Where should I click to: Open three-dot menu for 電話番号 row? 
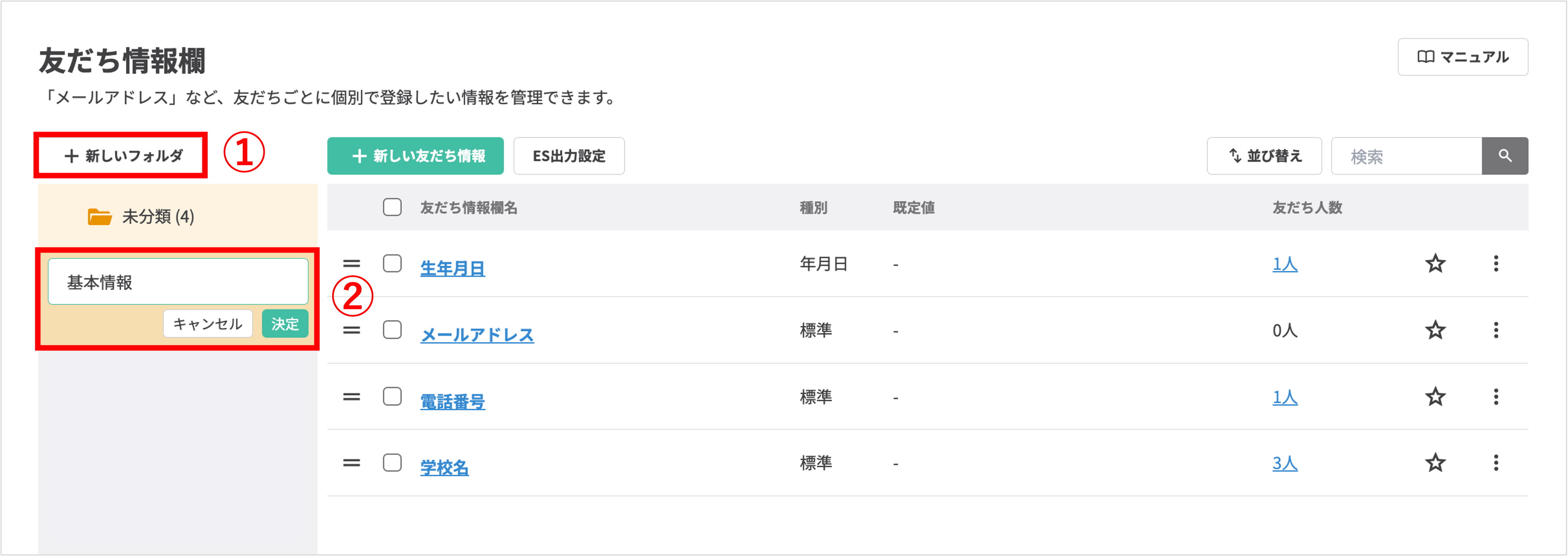tap(1496, 397)
